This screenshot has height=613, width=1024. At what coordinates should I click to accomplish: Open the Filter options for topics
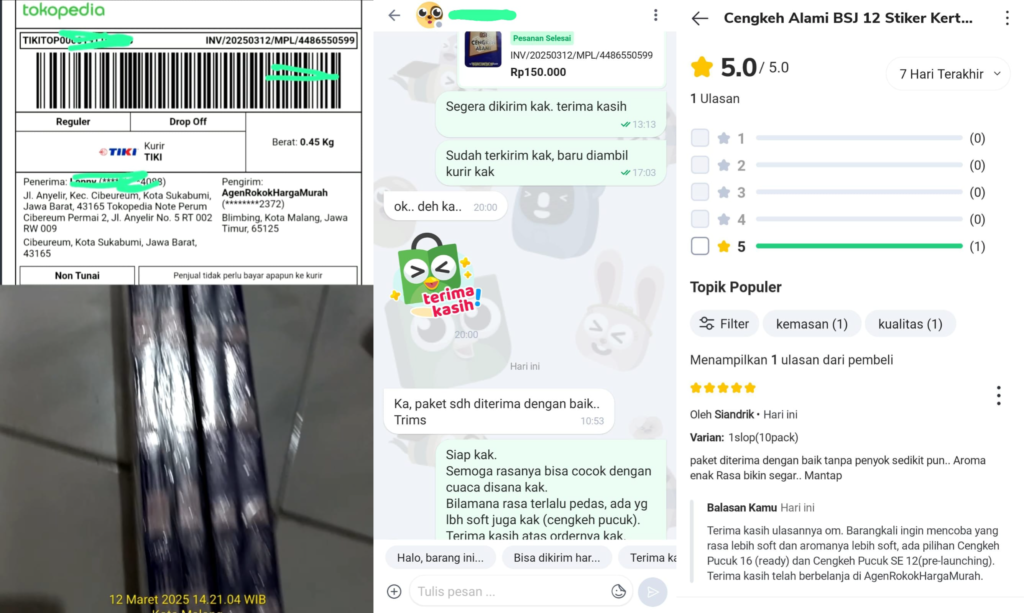click(724, 324)
